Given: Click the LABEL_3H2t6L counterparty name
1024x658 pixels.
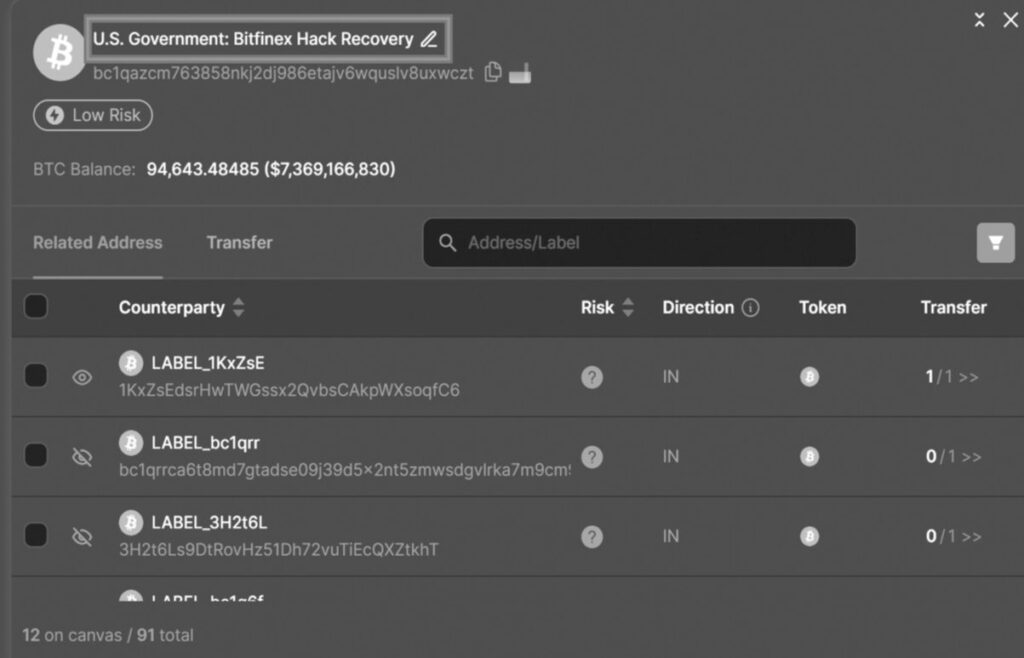Looking at the screenshot, I should 209,522.
